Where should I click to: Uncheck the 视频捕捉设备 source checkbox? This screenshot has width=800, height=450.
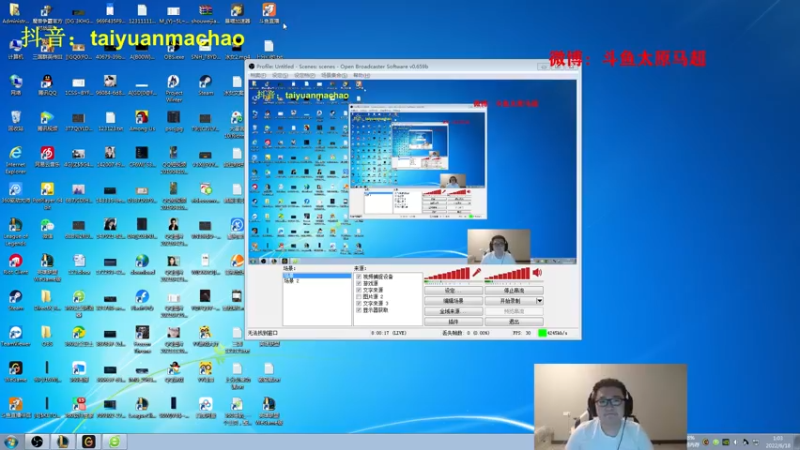pos(359,277)
